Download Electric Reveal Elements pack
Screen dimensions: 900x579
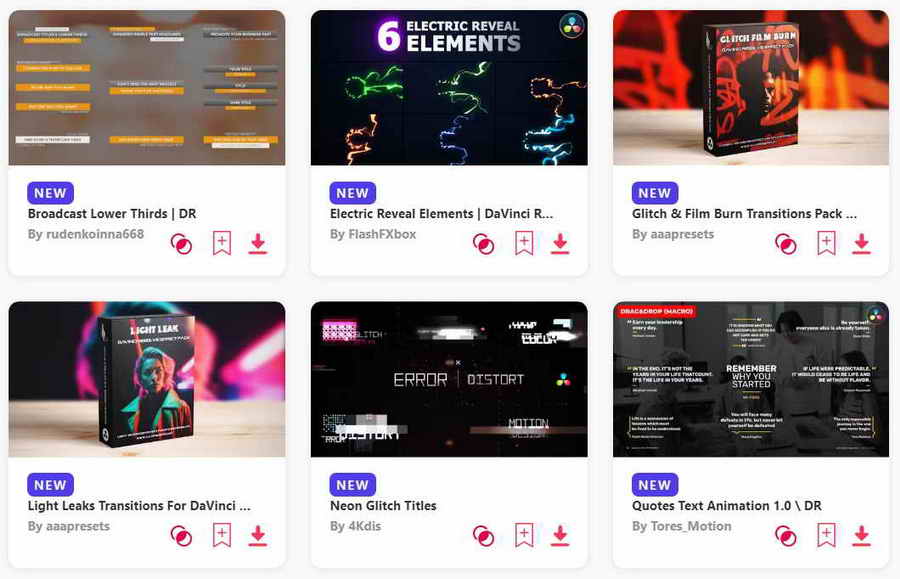coord(560,244)
